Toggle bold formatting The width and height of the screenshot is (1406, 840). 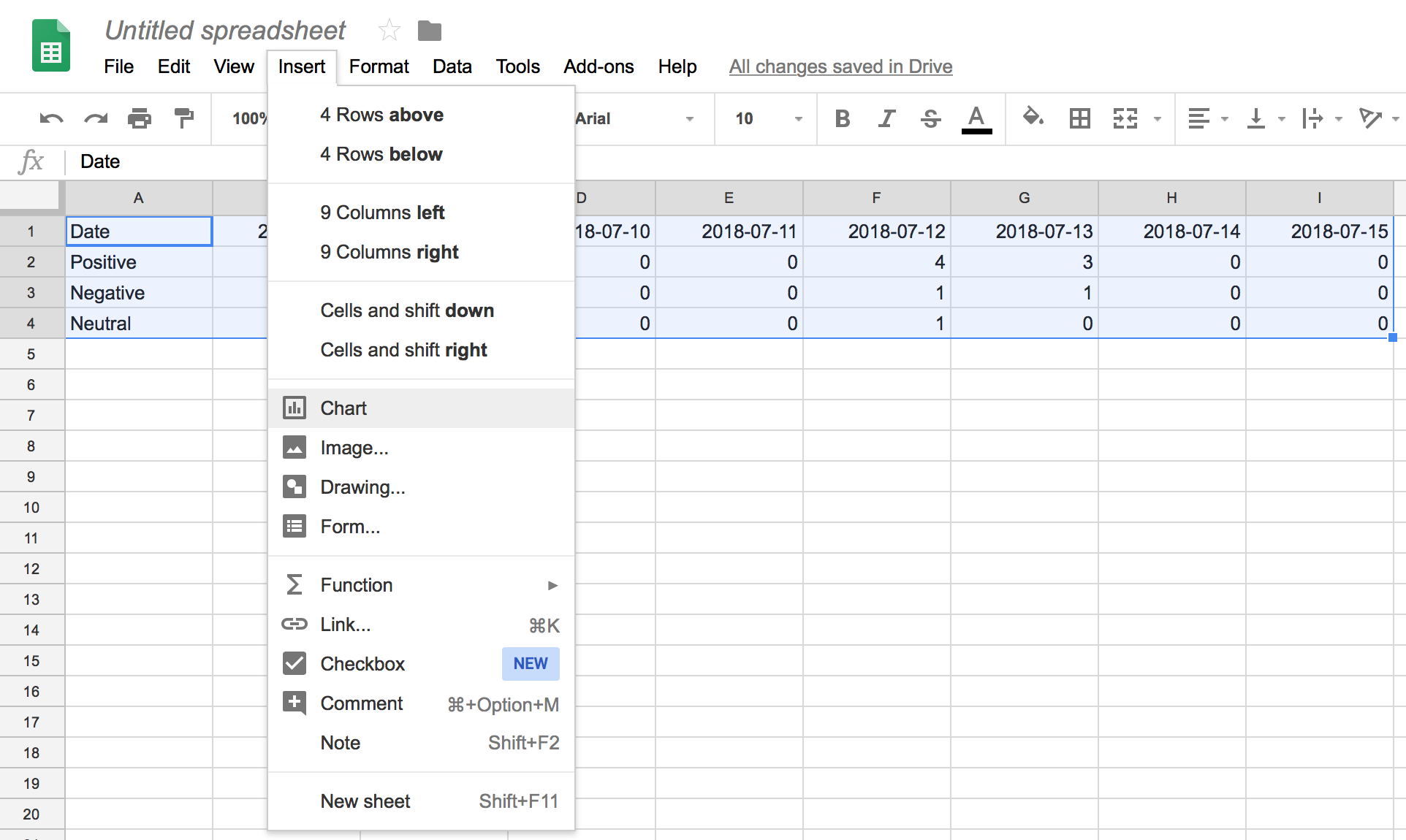(x=842, y=118)
